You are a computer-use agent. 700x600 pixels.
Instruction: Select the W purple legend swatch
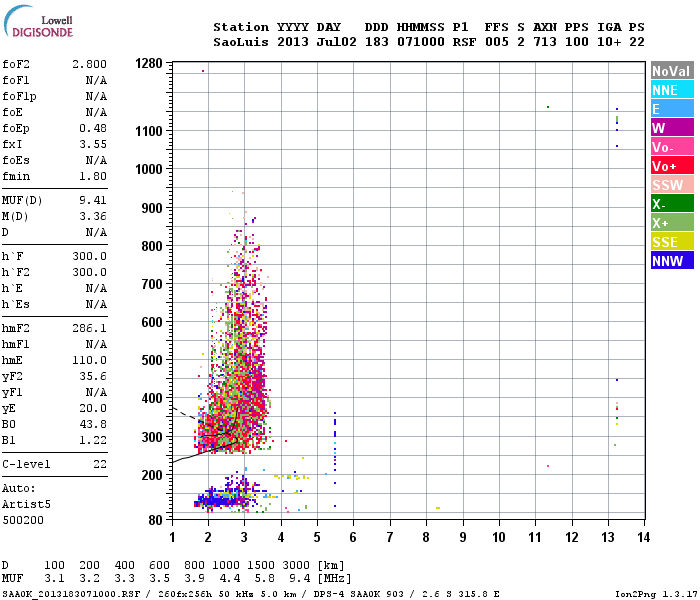(x=672, y=128)
